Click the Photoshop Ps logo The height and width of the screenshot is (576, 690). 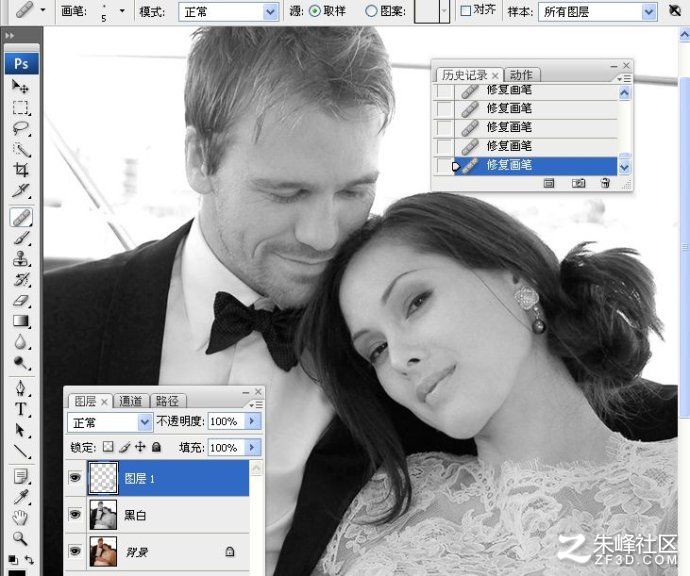[21, 64]
